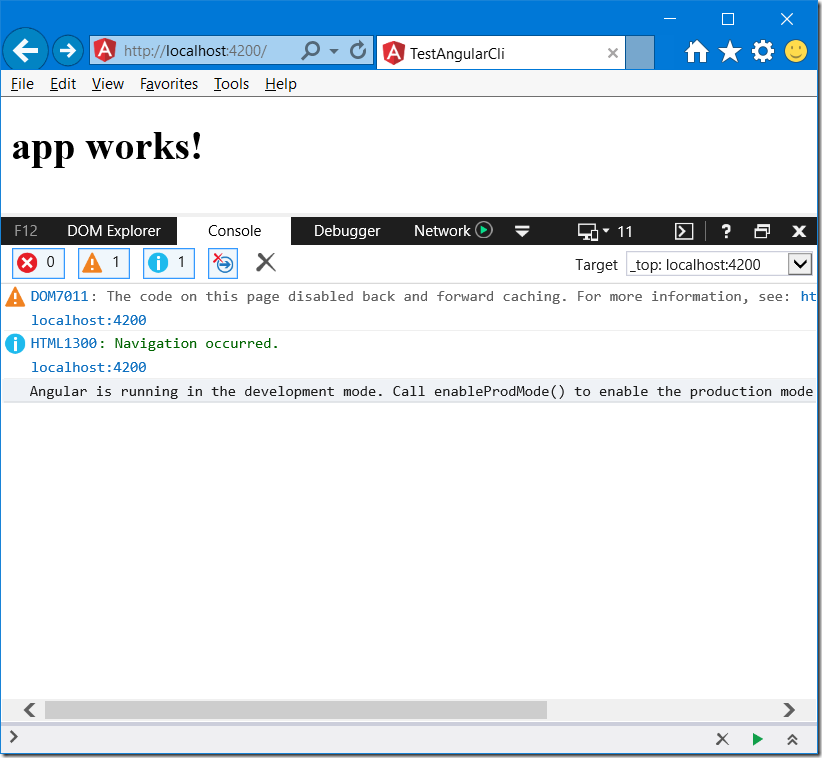The image size is (822, 758).
Task: Open address bar autocomplete dropdown arrow
Action: 334,51
